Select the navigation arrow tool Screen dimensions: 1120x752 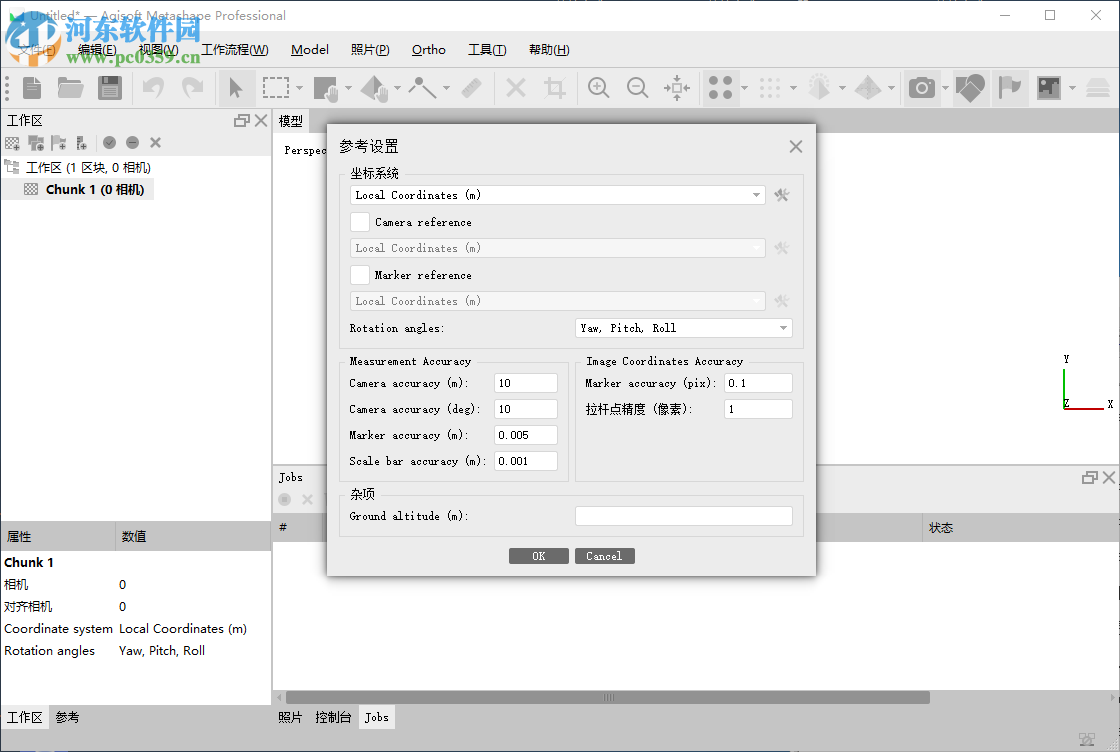coord(236,88)
